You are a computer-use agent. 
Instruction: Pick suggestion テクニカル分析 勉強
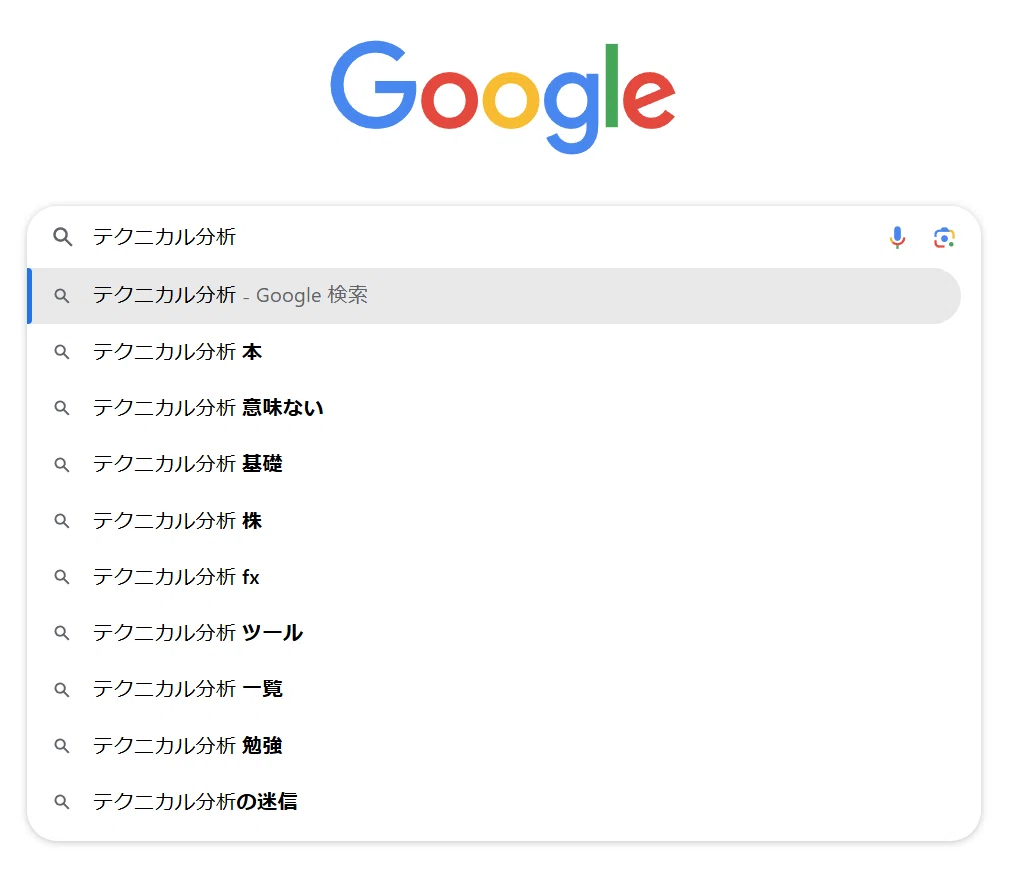tap(495, 745)
